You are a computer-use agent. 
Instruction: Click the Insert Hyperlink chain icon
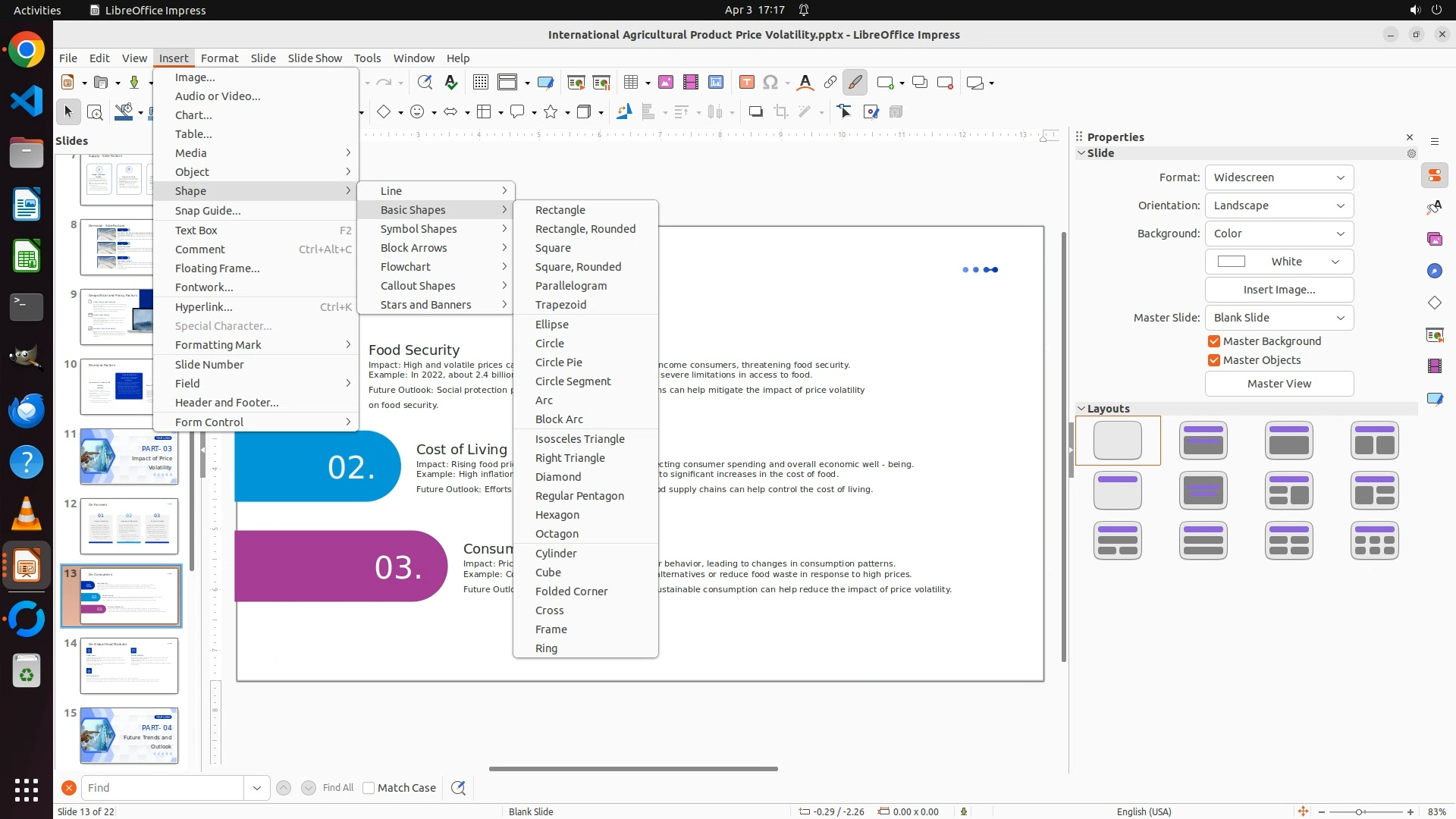(830, 83)
